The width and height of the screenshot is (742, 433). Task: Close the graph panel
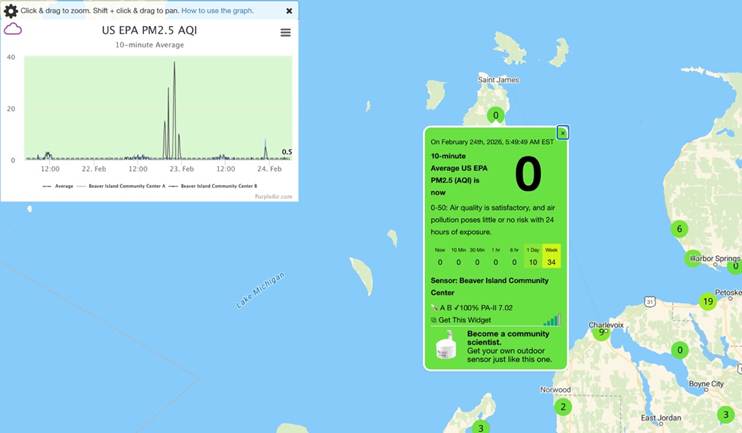[289, 11]
